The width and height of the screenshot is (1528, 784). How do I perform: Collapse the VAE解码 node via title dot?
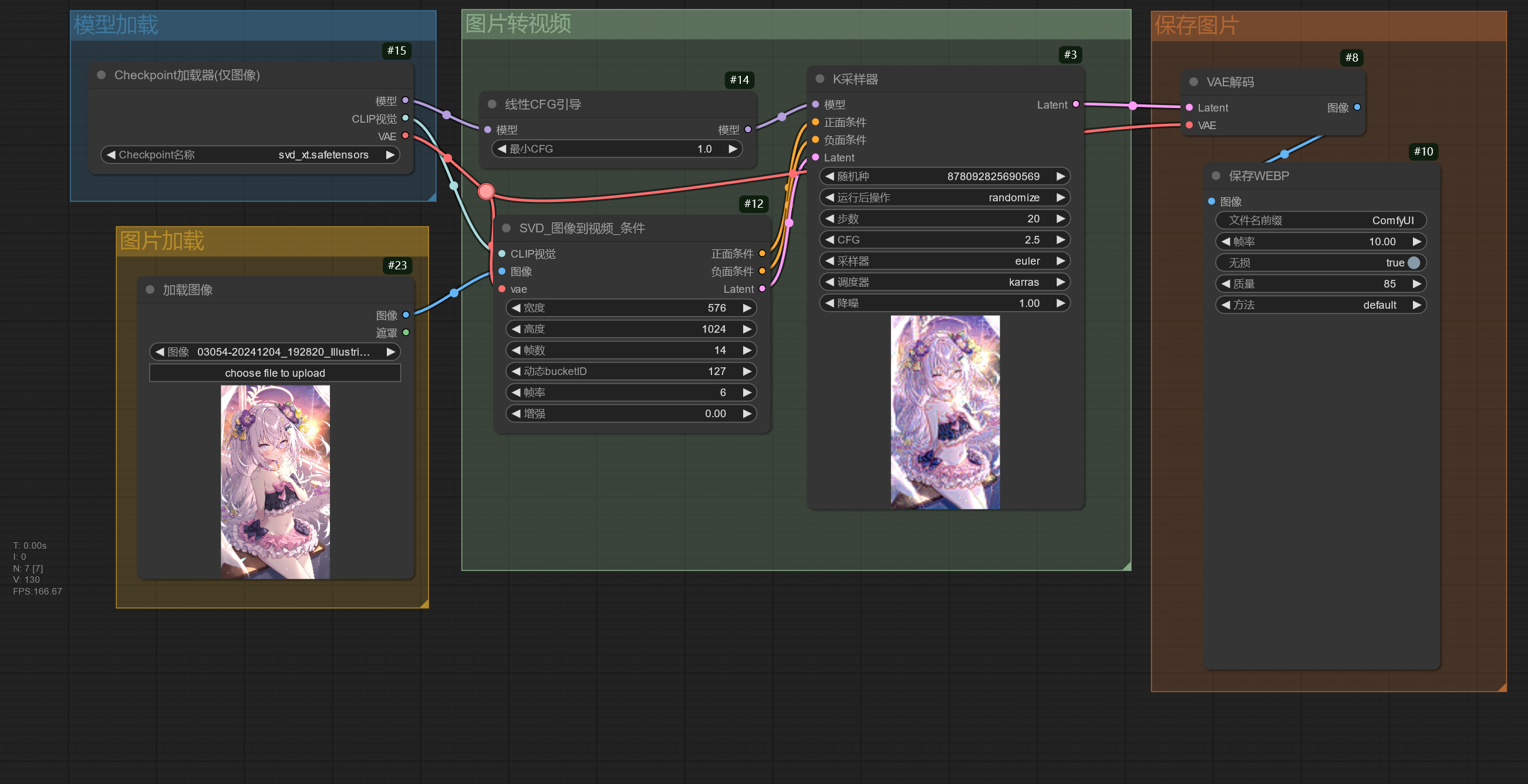[1193, 82]
